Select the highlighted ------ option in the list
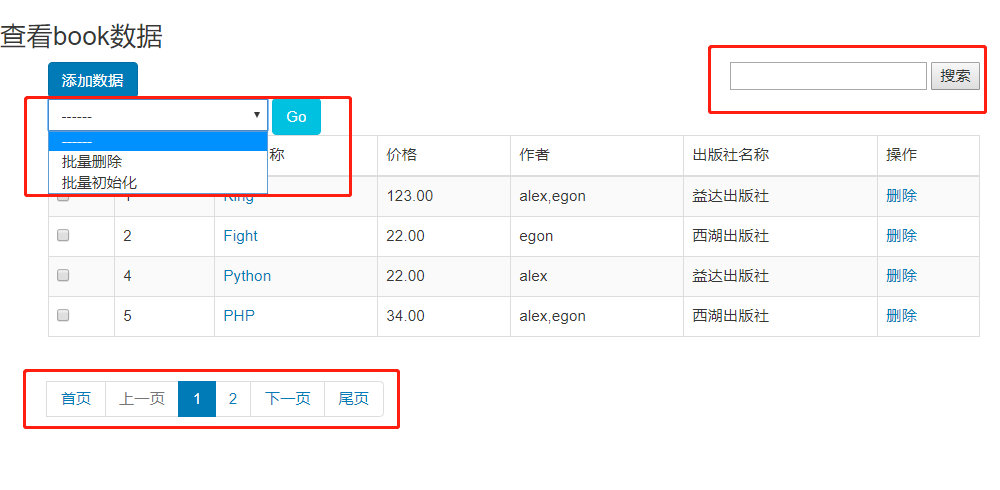 (x=158, y=142)
